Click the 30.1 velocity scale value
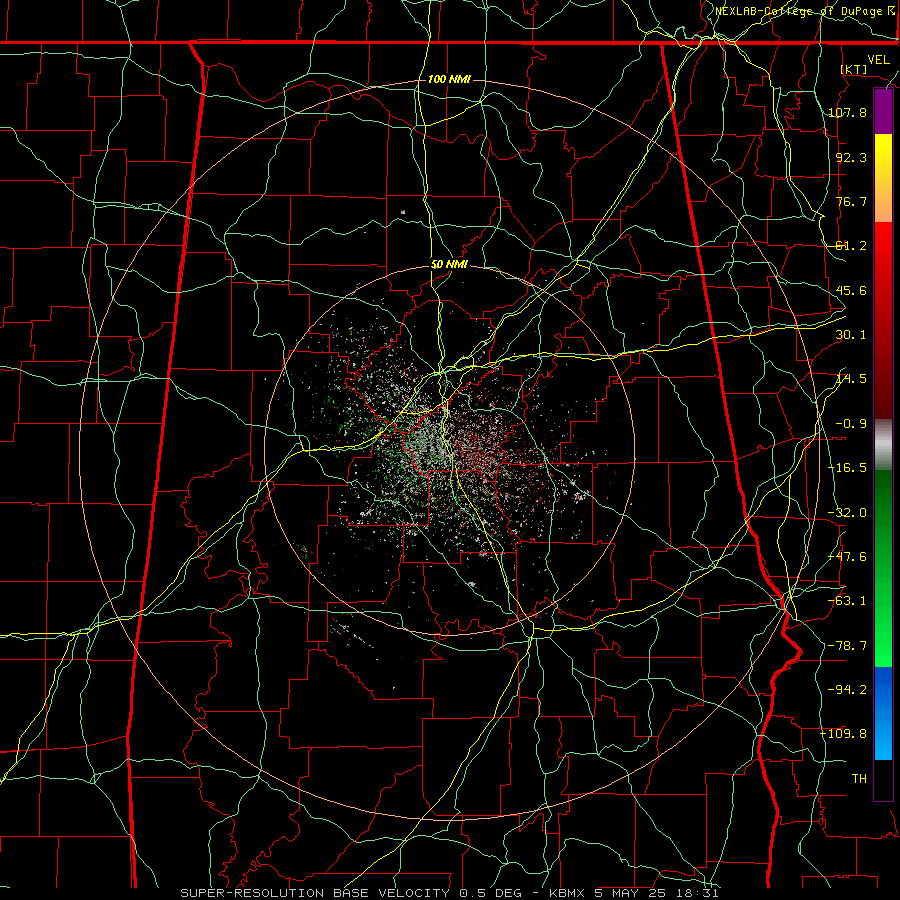The image size is (900, 900). pos(851,335)
